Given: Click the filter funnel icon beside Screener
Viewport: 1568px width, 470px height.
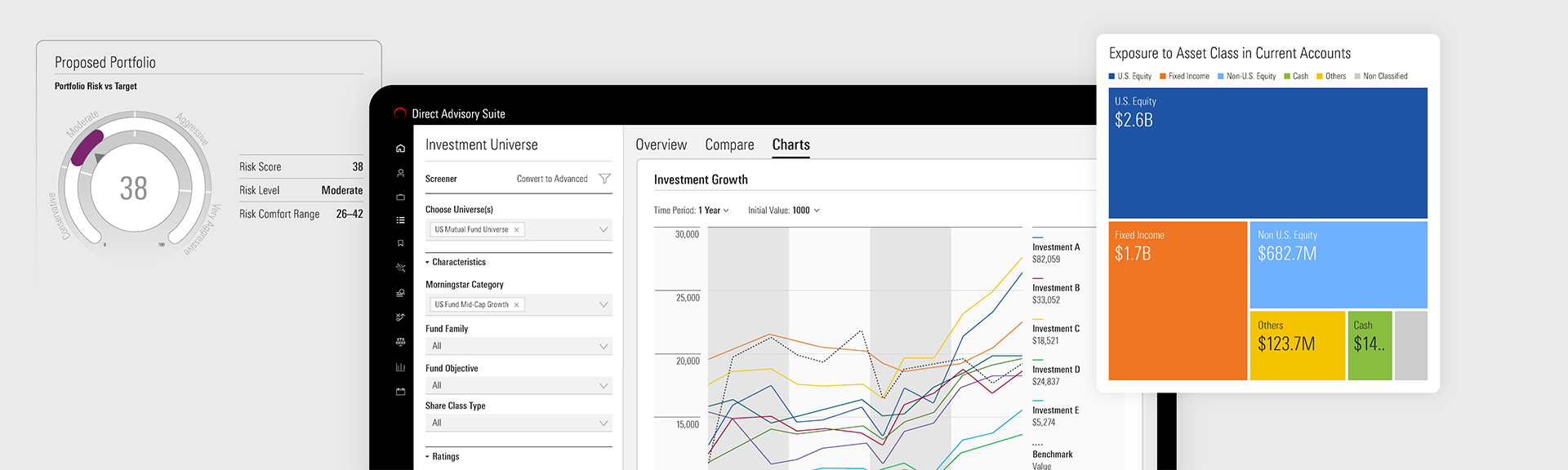Looking at the screenshot, I should point(604,179).
